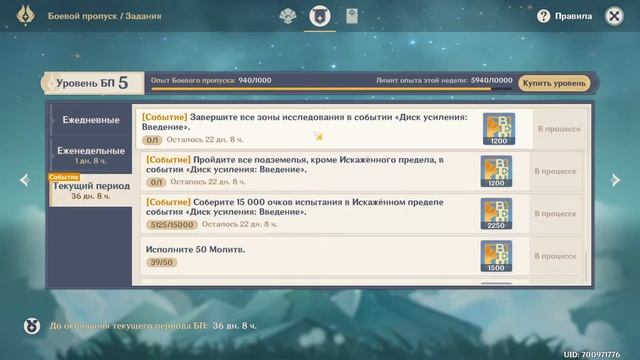640x360 pixels.
Task: Click the 1200 reward icon for зоны исследования mission
Action: coord(499,129)
